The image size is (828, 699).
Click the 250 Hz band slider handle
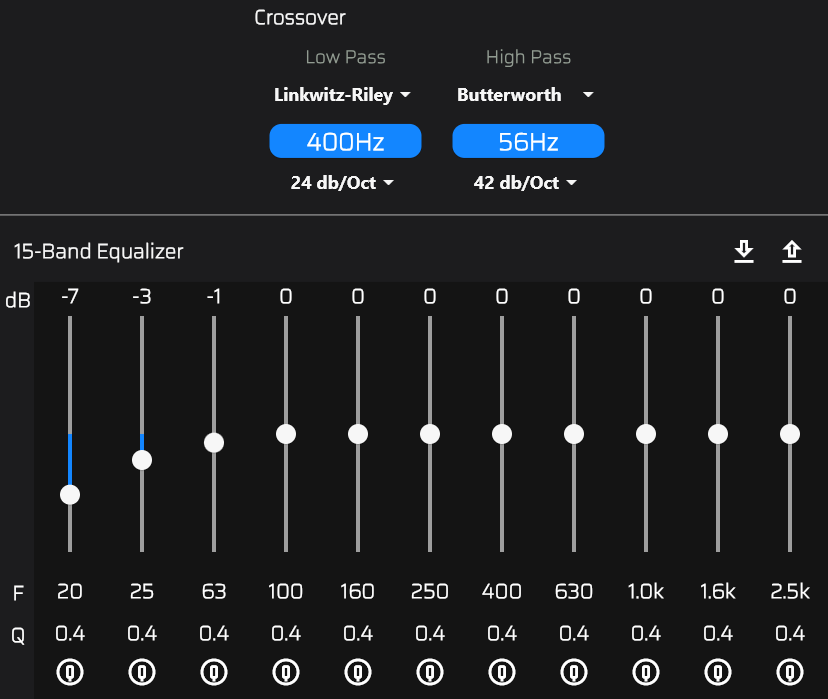coord(430,434)
